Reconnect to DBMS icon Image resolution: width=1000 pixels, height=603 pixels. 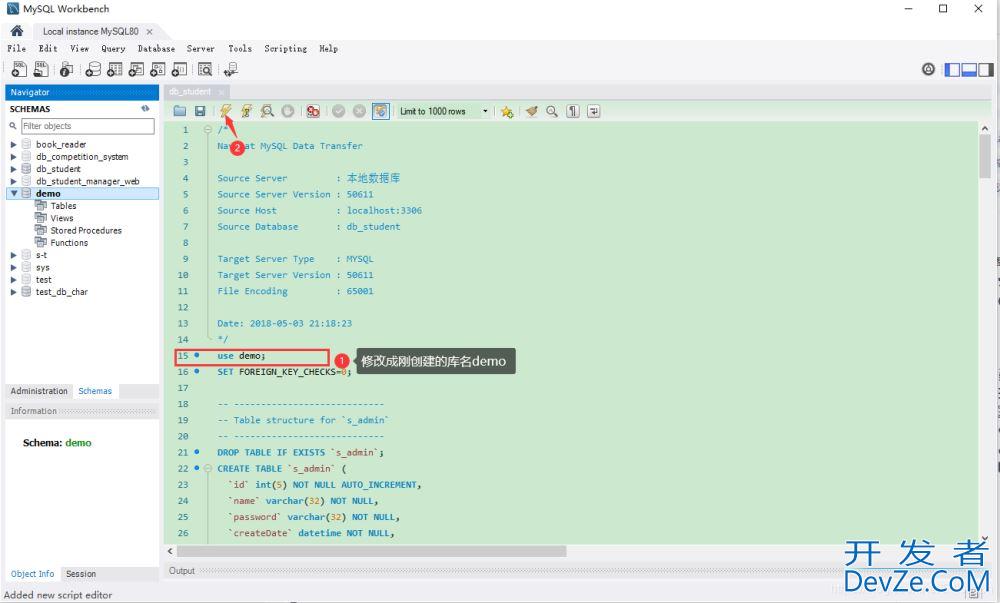(231, 69)
